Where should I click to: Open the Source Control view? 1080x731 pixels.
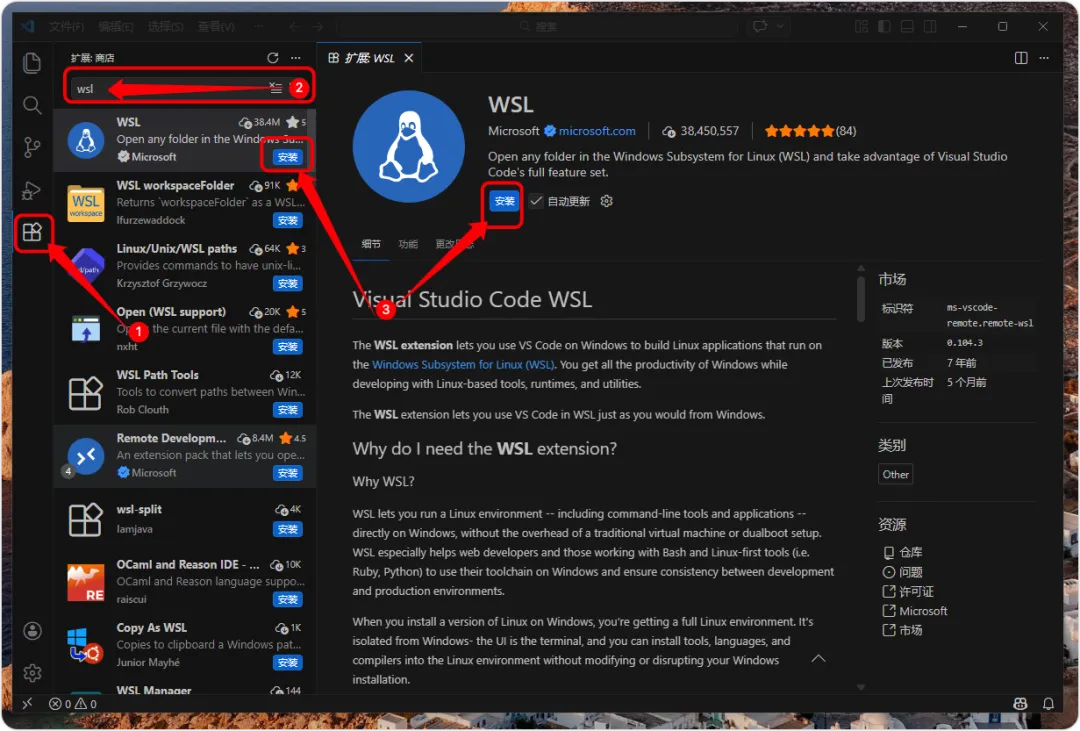[32, 147]
